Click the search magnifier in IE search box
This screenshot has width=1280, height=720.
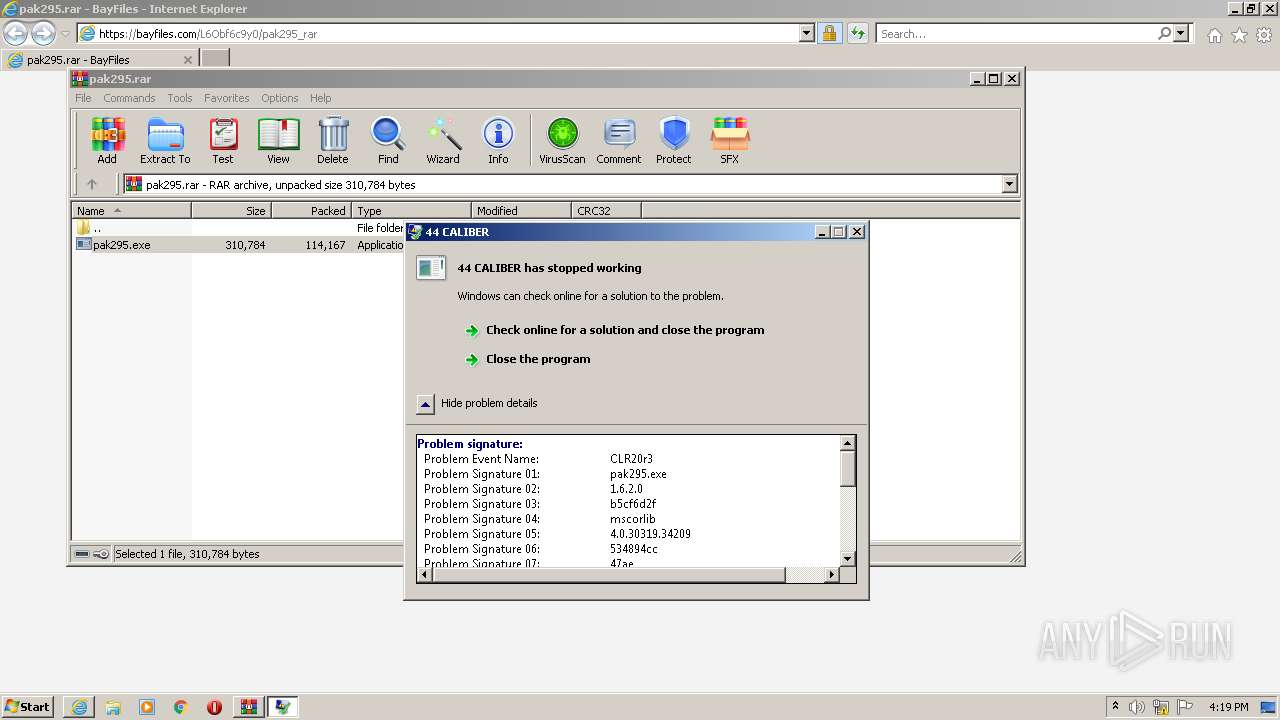pyautogui.click(x=1164, y=33)
